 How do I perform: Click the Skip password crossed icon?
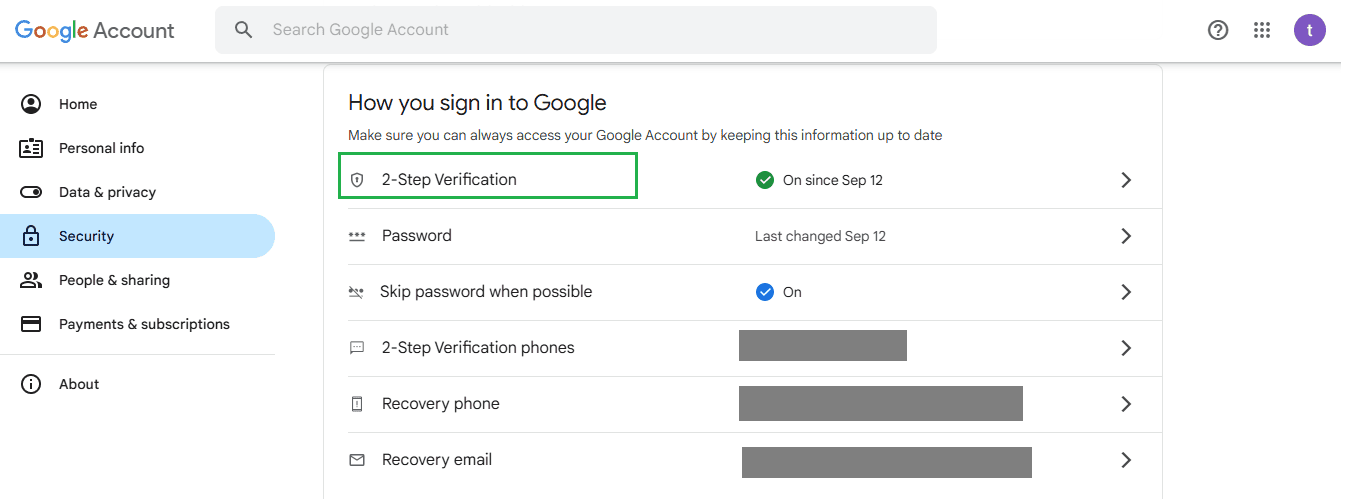pos(356,292)
